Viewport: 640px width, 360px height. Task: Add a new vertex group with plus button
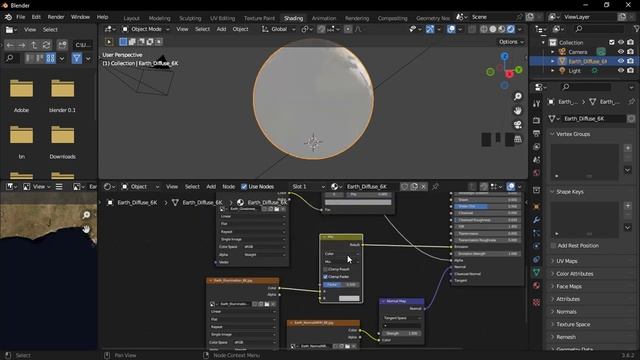628,148
